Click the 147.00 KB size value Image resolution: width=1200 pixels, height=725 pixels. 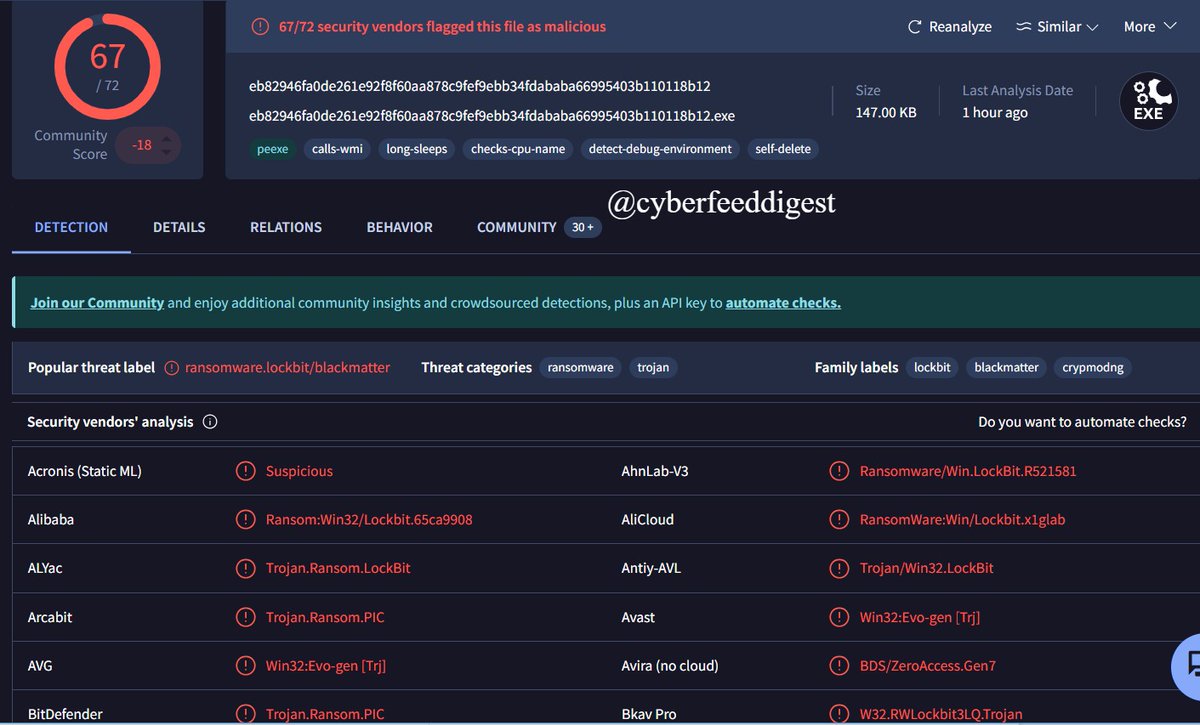point(886,112)
